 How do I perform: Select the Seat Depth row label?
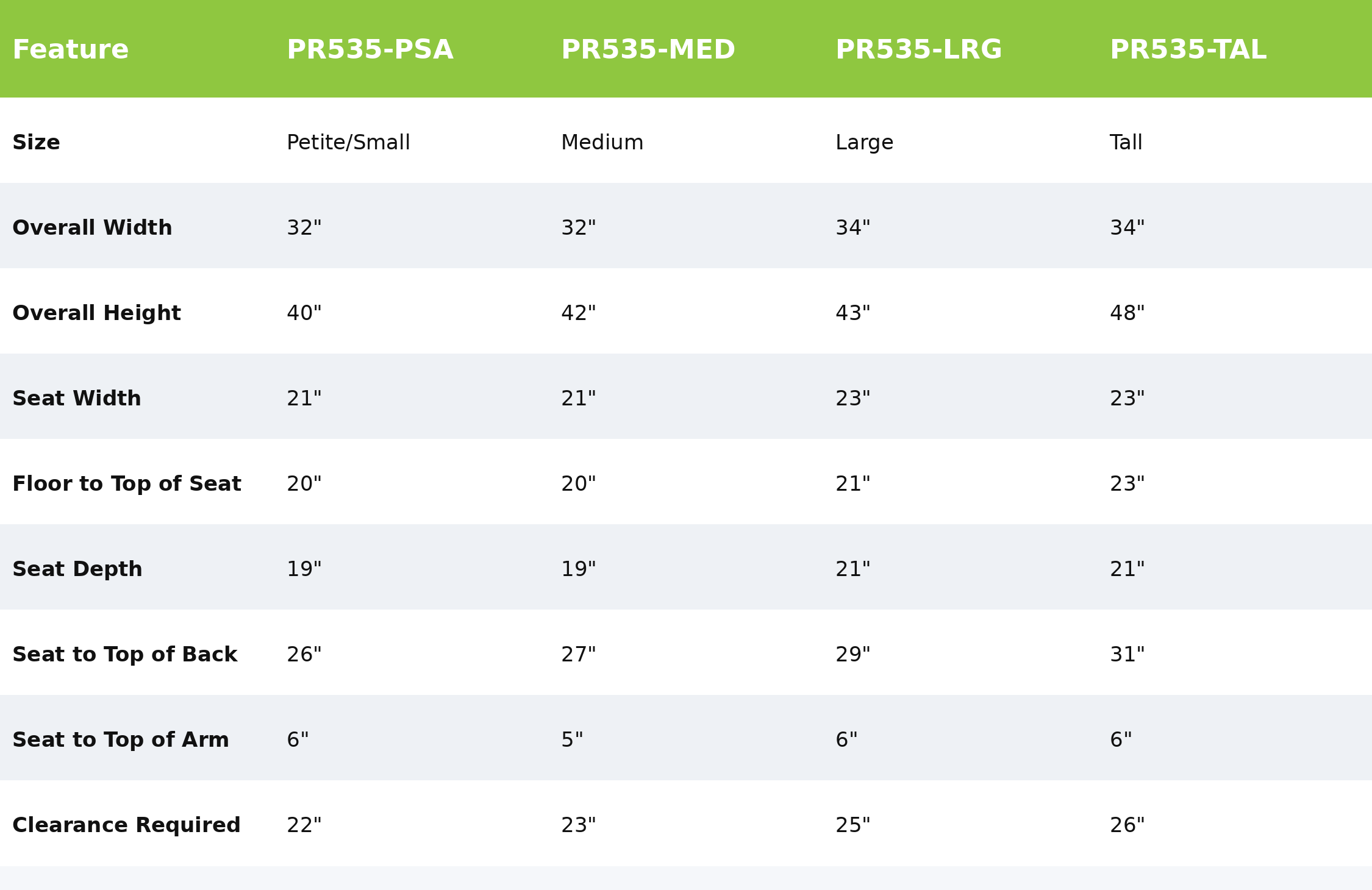tap(77, 570)
